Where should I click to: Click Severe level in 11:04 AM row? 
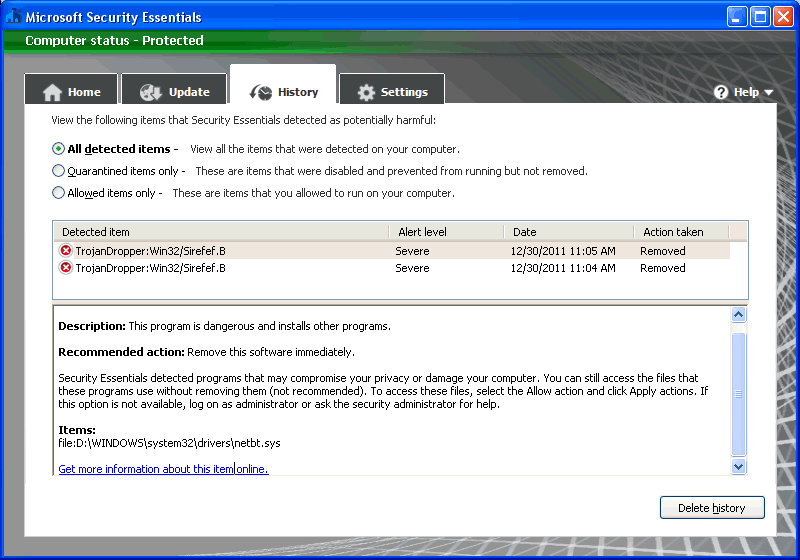pyautogui.click(x=412, y=268)
